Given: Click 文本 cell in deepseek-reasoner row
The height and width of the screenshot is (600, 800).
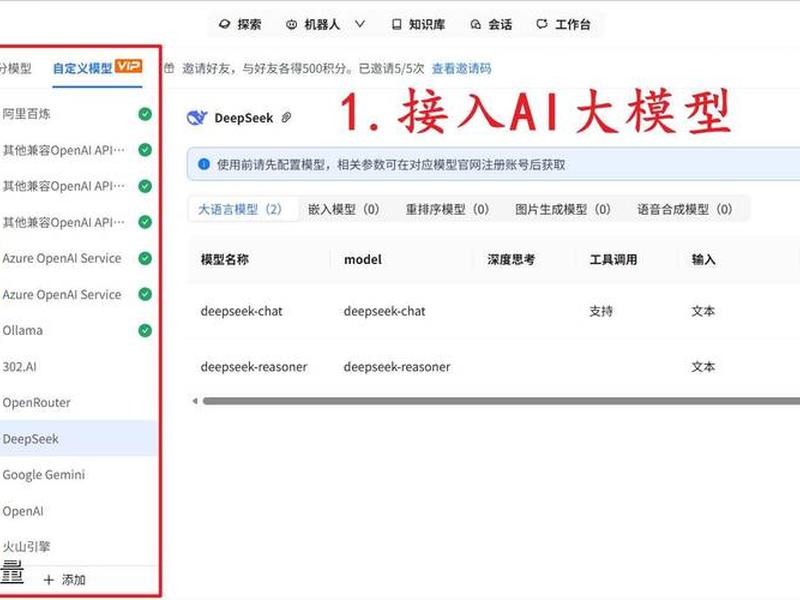Looking at the screenshot, I should click(703, 367).
